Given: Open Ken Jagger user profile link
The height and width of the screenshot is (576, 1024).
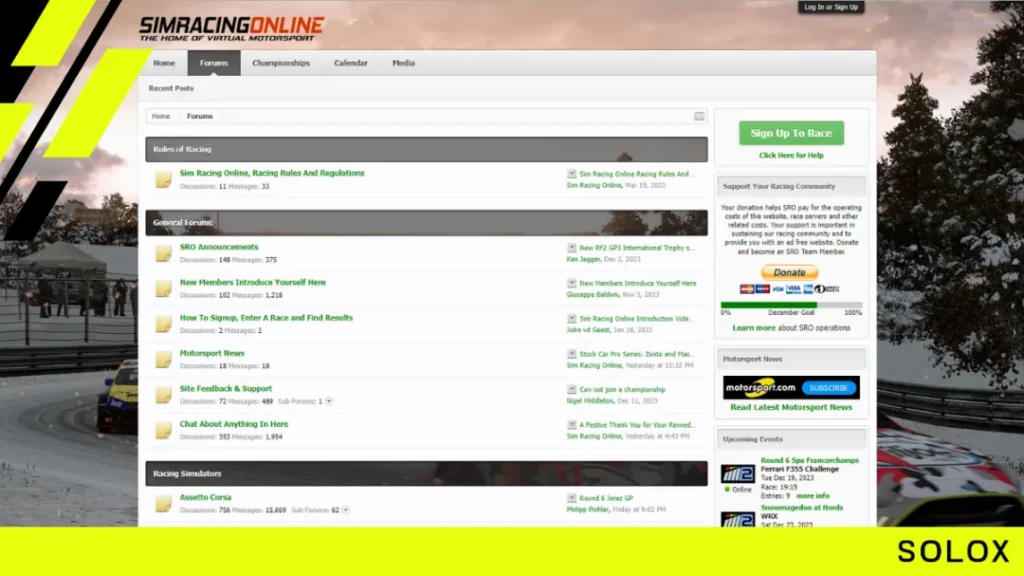Looking at the screenshot, I should 583,259.
